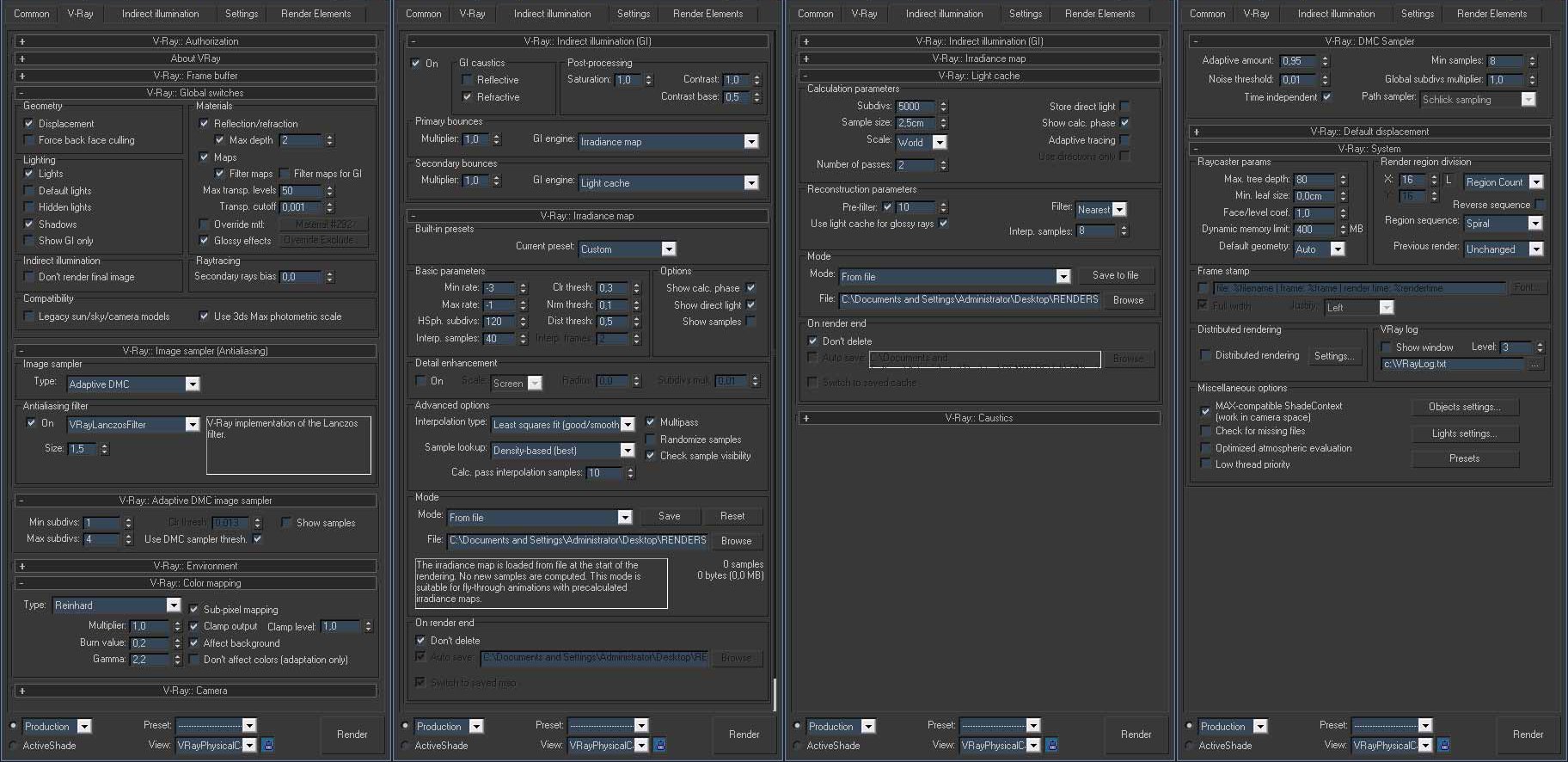Expand the V-Ray:: Frame buffer rollout
The width and height of the screenshot is (1568, 762).
196,76
